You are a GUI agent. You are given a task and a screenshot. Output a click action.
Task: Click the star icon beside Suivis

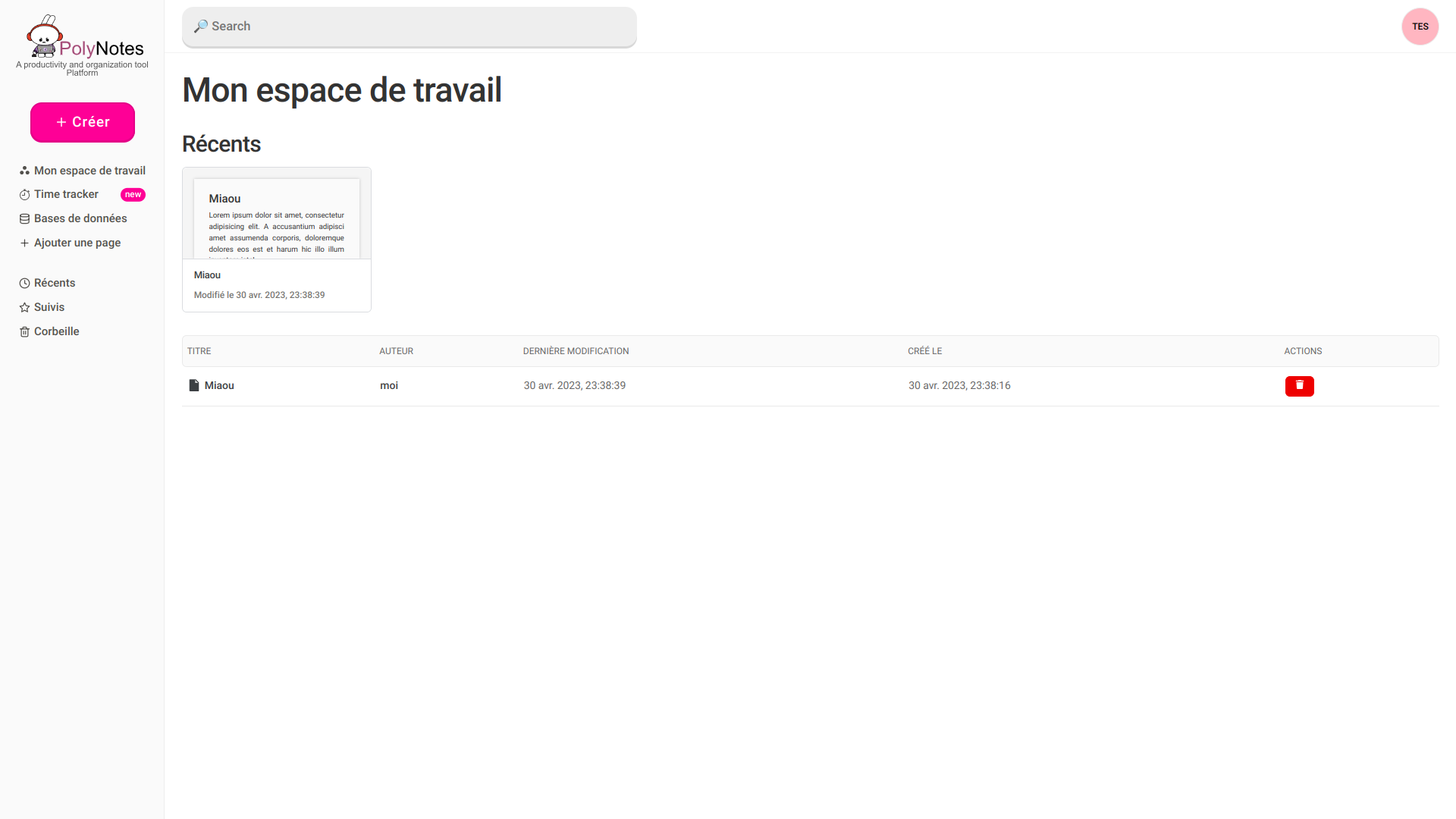click(24, 308)
